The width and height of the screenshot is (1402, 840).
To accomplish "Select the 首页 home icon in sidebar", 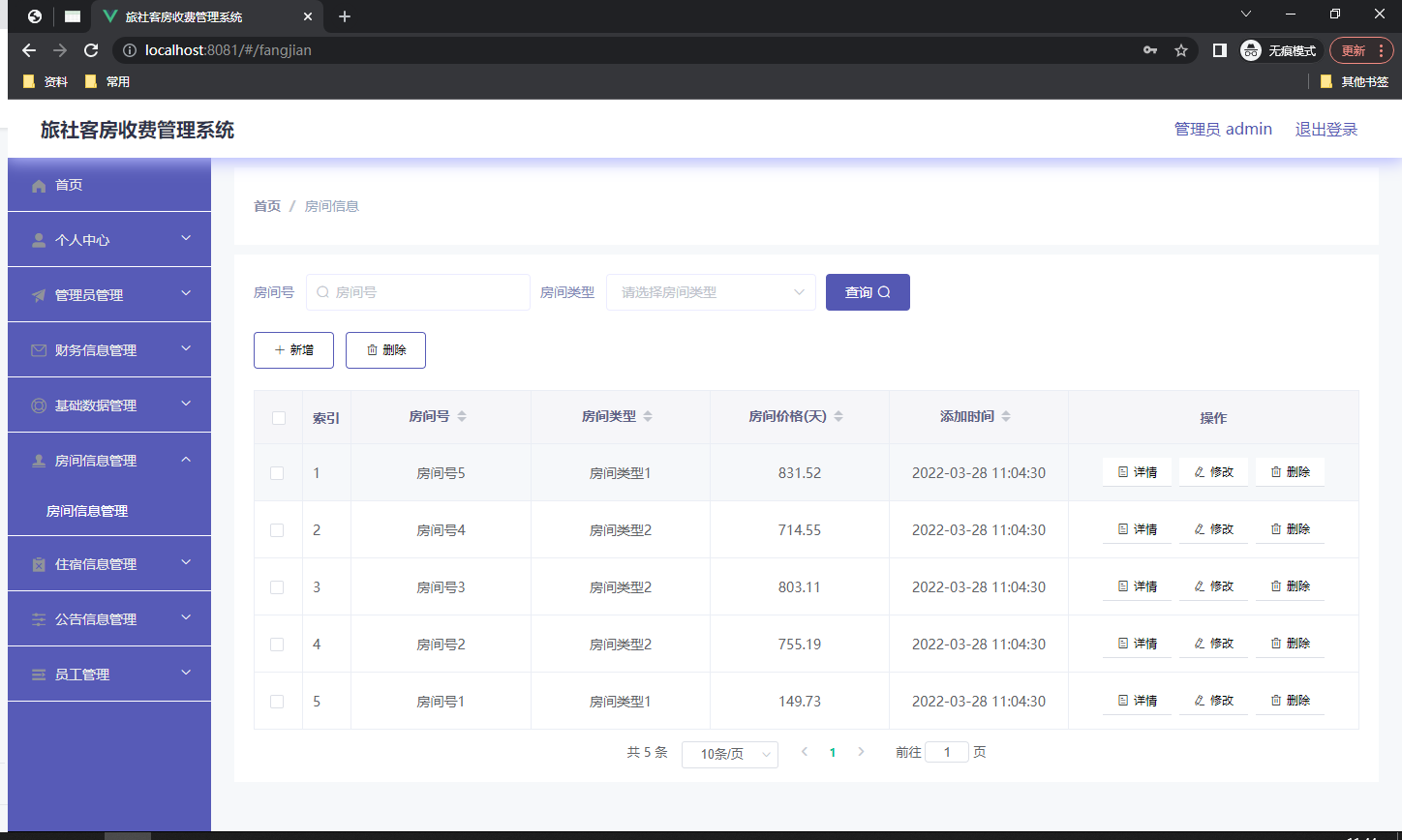I will [x=38, y=184].
